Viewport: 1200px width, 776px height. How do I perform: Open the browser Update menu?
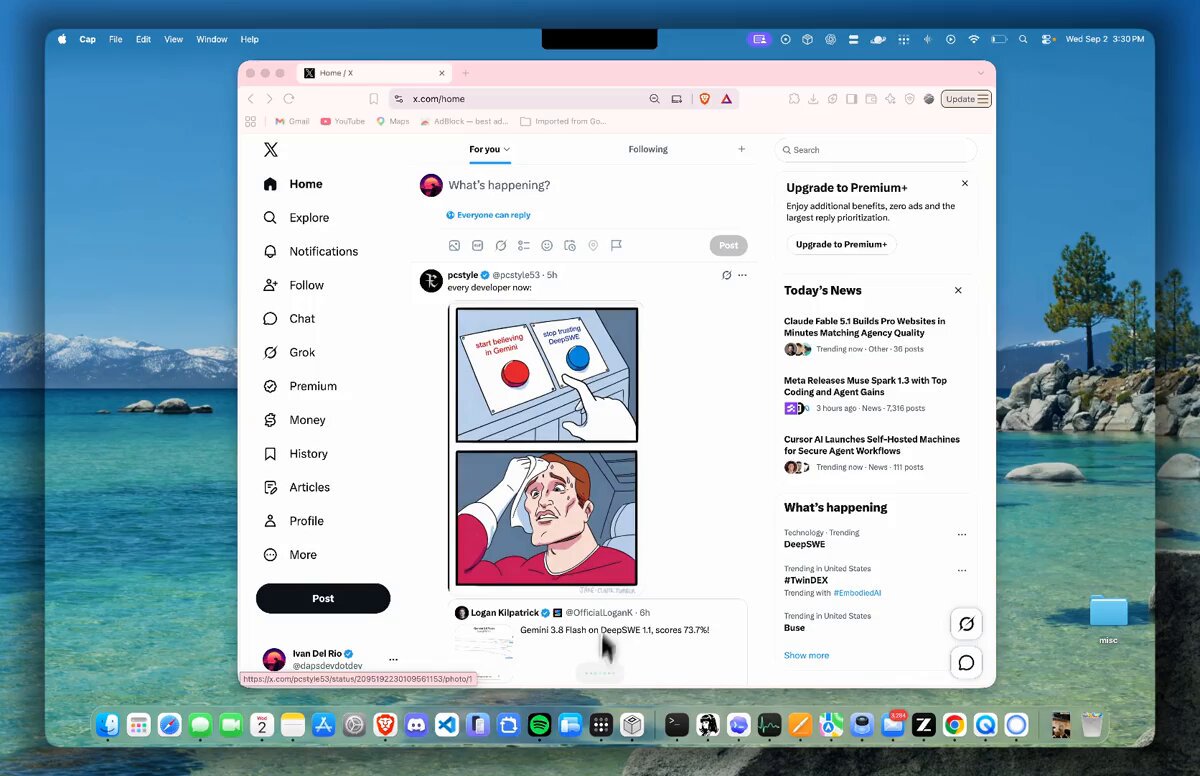tap(967, 99)
